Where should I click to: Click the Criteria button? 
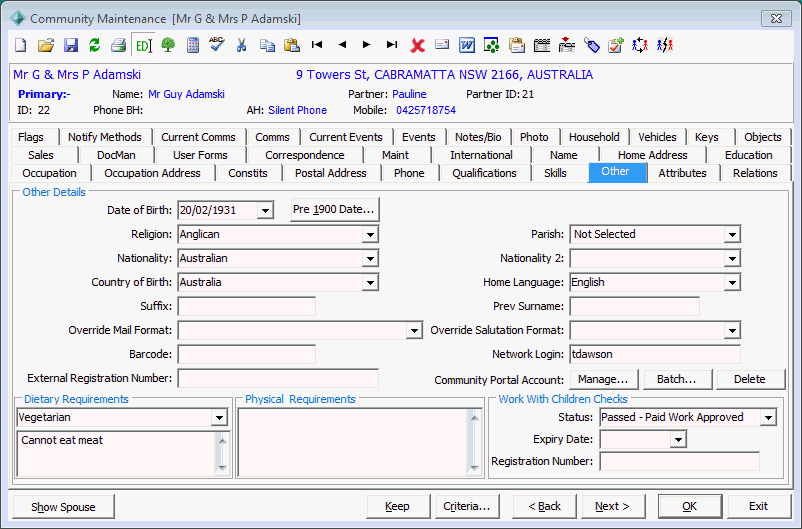pyautogui.click(x=467, y=506)
